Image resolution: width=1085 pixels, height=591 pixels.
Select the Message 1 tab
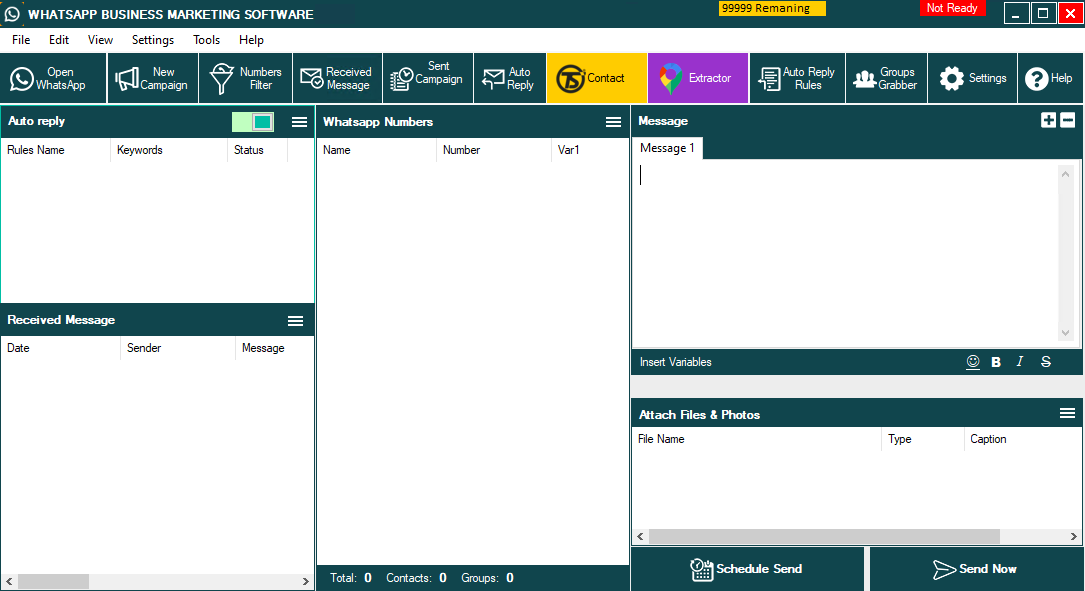[667, 148]
